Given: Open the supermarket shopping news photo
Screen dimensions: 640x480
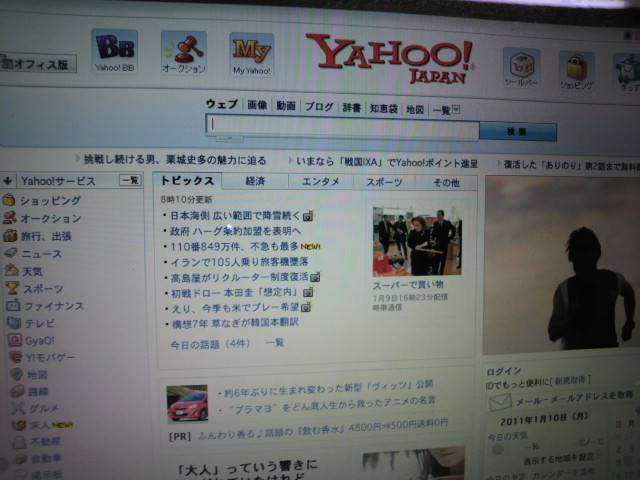Looking at the screenshot, I should (417, 241).
